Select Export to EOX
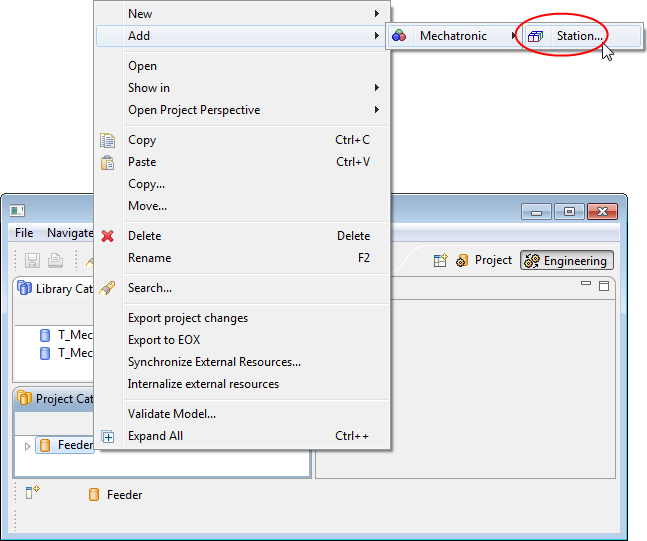The height and width of the screenshot is (541, 647). tap(243, 340)
